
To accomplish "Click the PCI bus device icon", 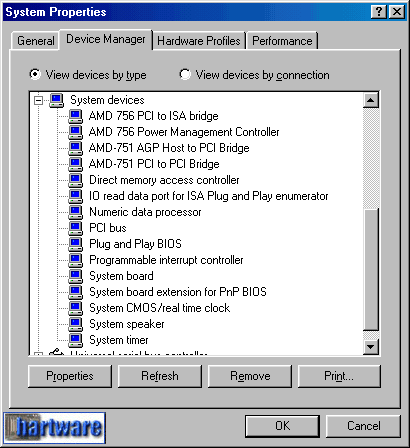I will (75, 228).
